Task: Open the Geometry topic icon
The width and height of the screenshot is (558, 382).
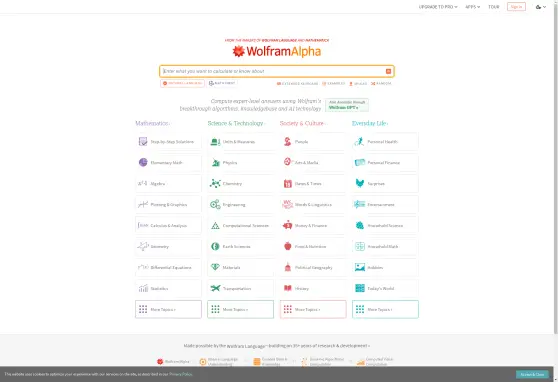Action: click(143, 246)
